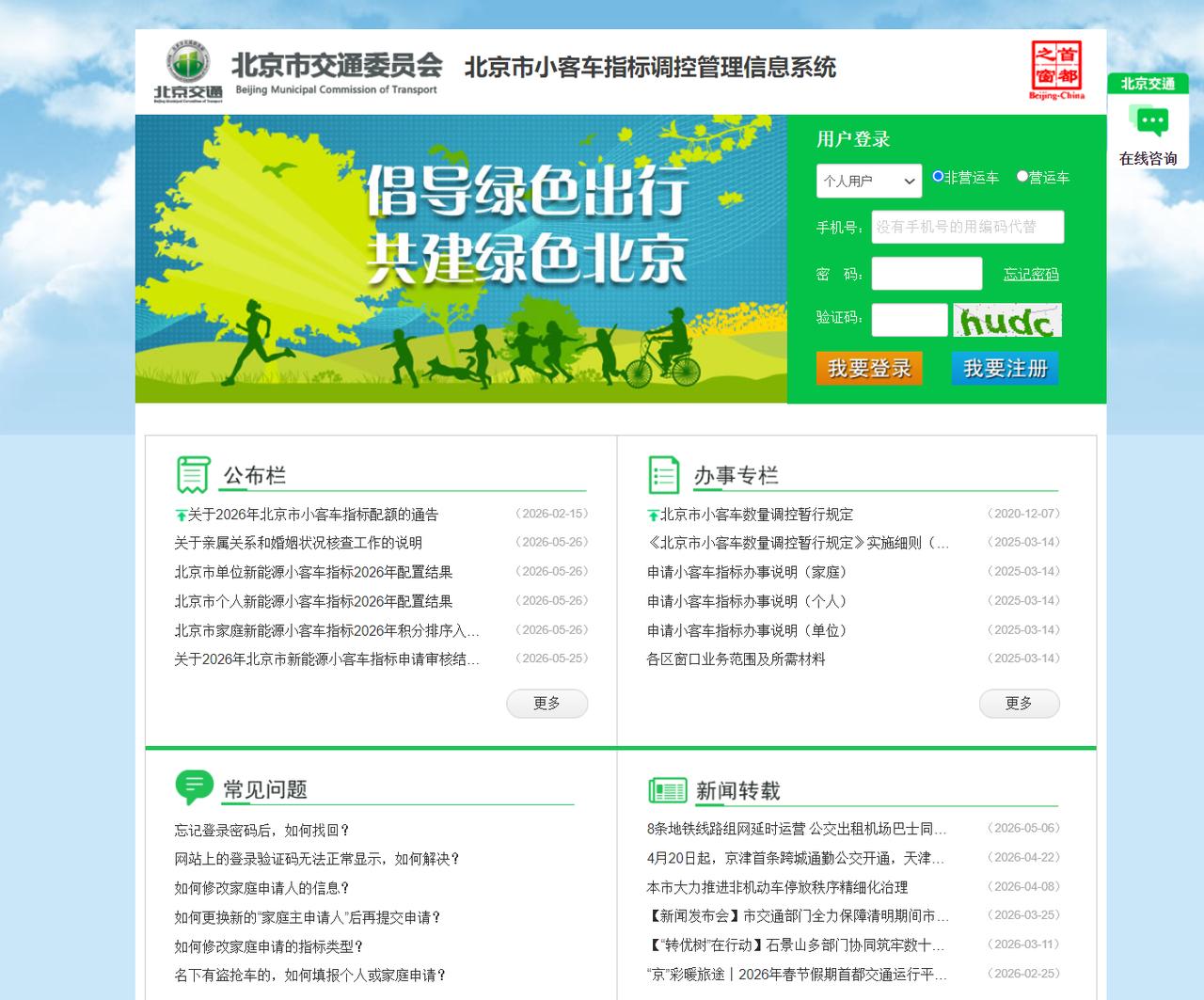Click pinned arrow icon beside 北京市小客车数量调控暂行规定
1204x1000 pixels.
click(x=653, y=516)
